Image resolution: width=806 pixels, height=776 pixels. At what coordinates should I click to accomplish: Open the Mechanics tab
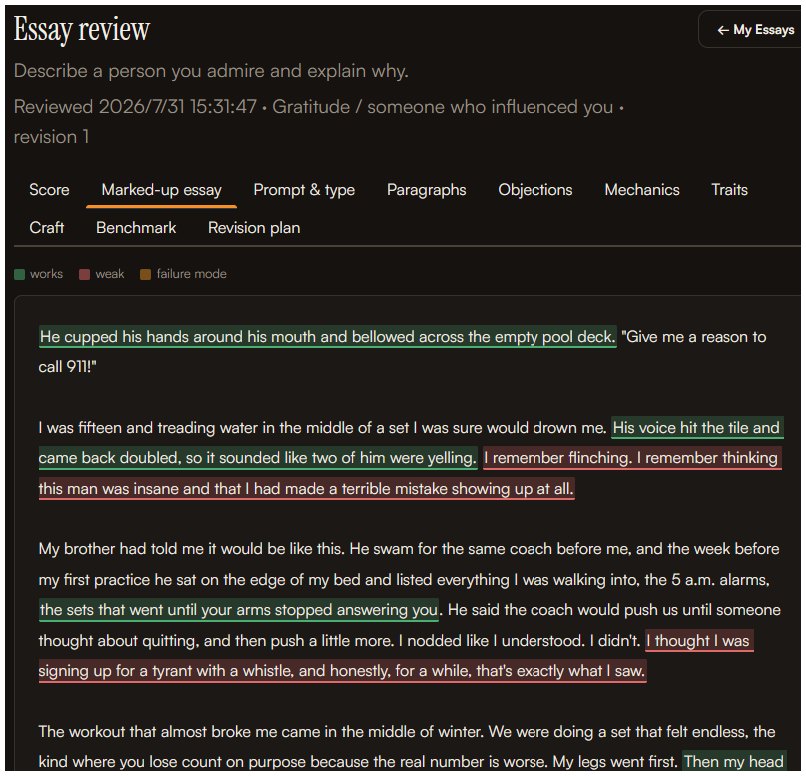pyautogui.click(x=642, y=190)
